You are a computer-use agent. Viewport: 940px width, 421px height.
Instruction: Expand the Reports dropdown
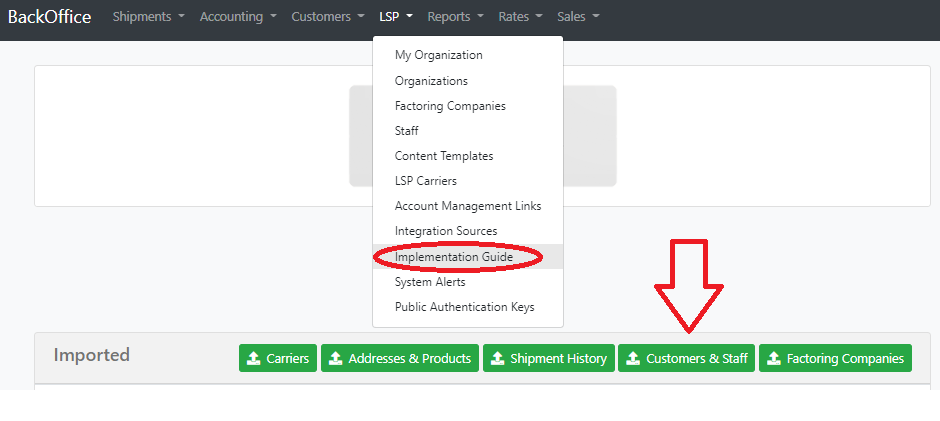click(x=456, y=17)
